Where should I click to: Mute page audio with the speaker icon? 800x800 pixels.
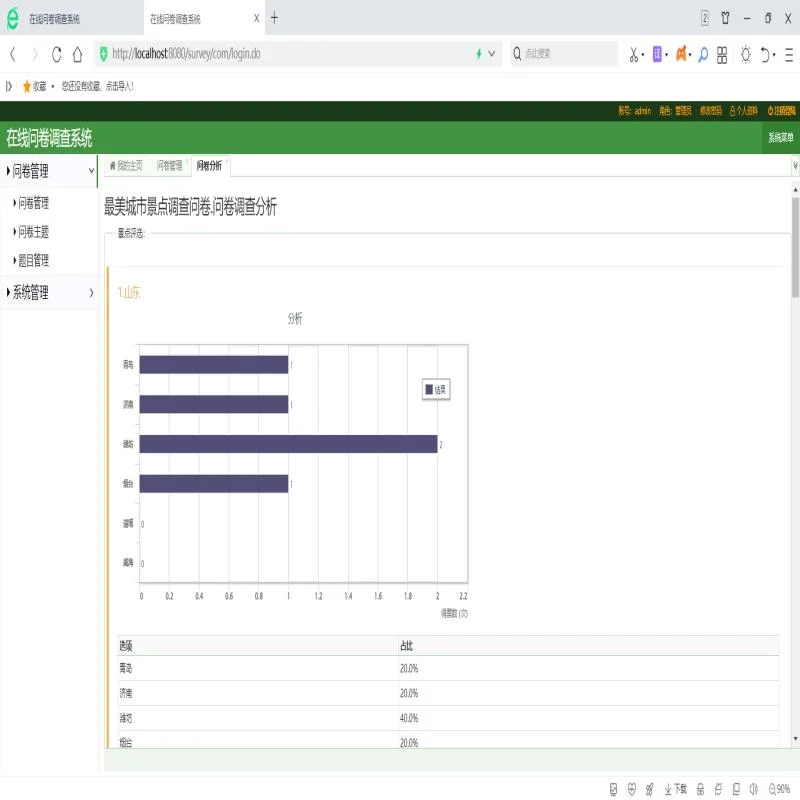(x=753, y=789)
